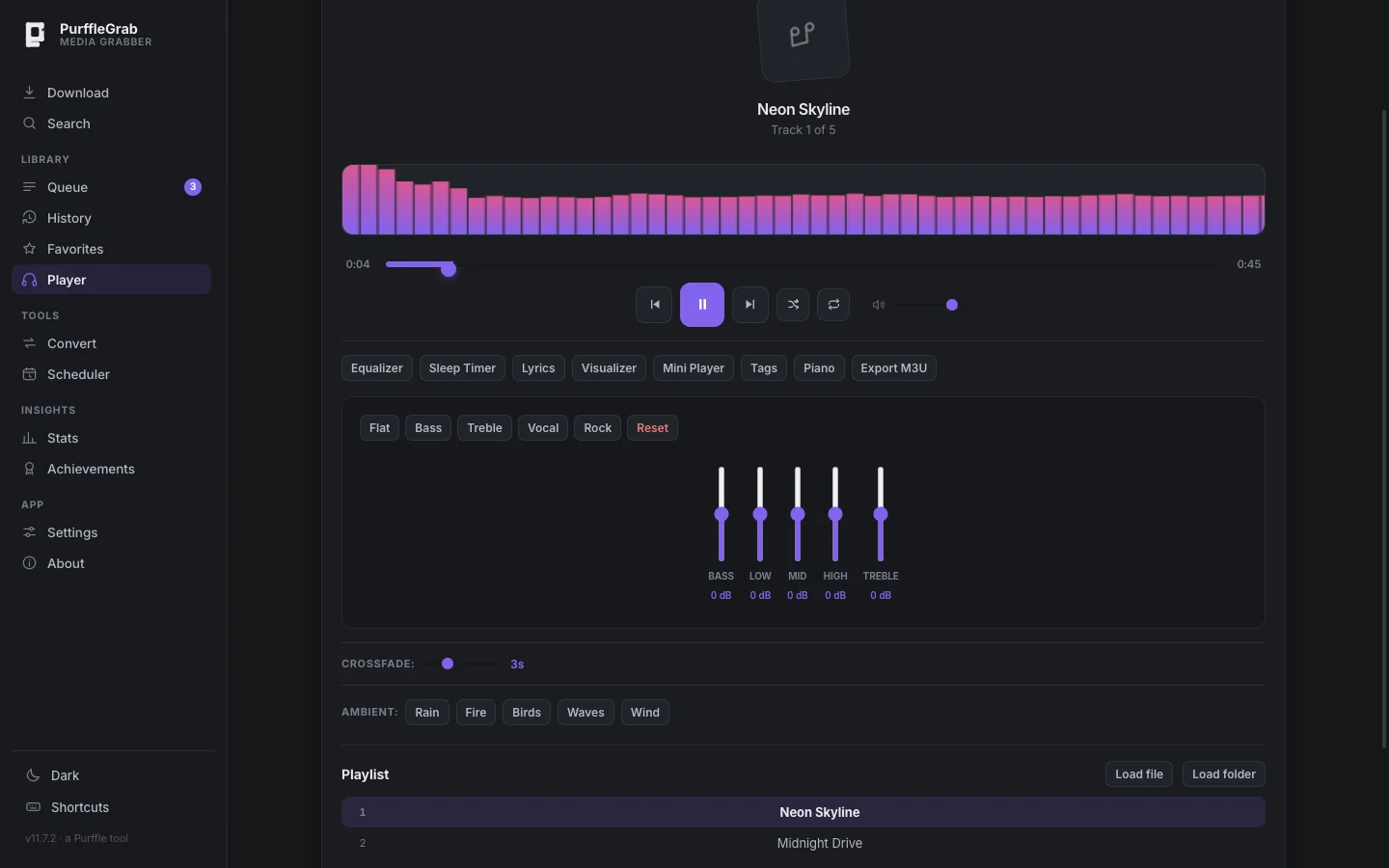Open Favorites in the sidebar
This screenshot has width=1389, height=868.
[111, 249]
